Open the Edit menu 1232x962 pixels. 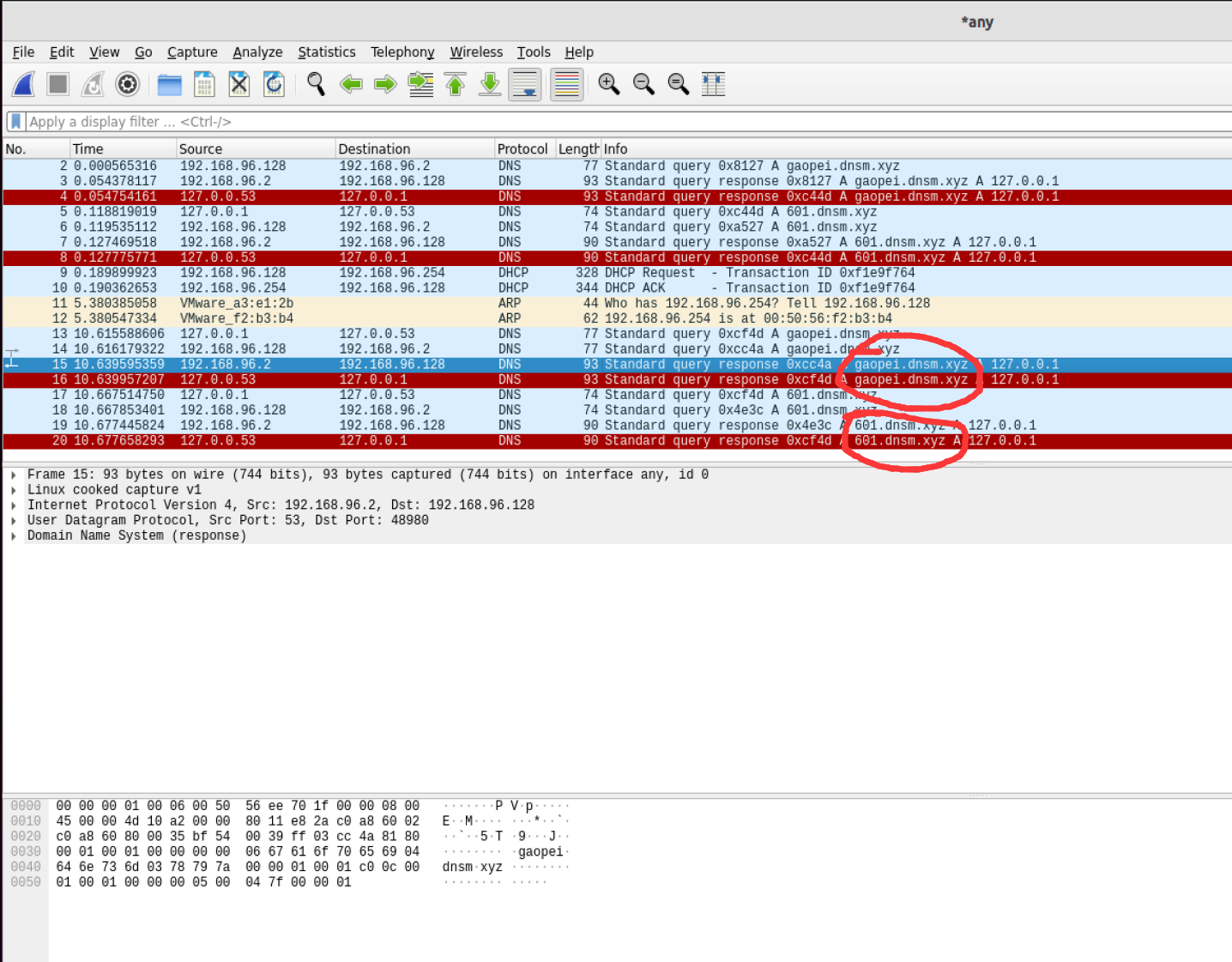click(62, 52)
